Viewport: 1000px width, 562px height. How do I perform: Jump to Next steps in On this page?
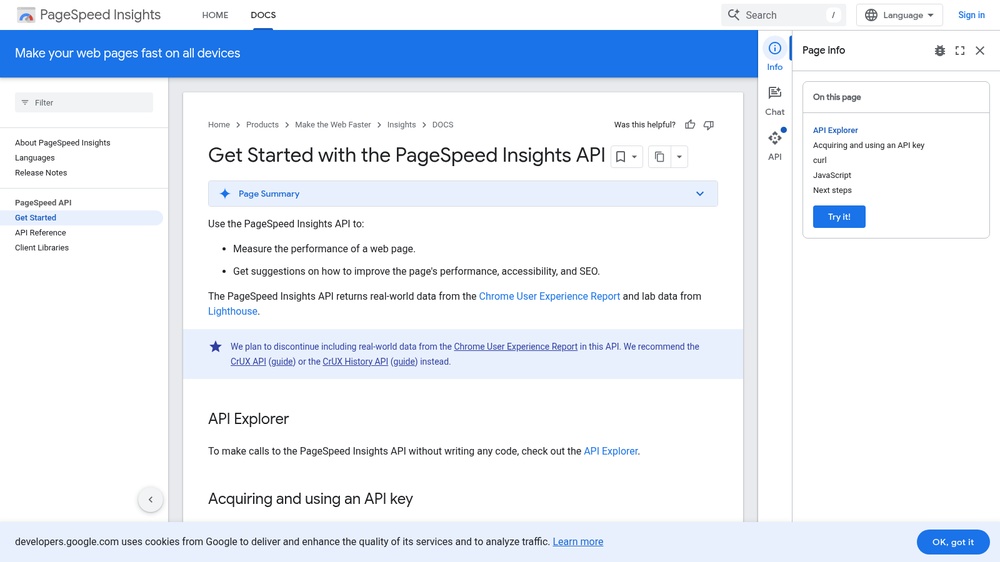(832, 190)
